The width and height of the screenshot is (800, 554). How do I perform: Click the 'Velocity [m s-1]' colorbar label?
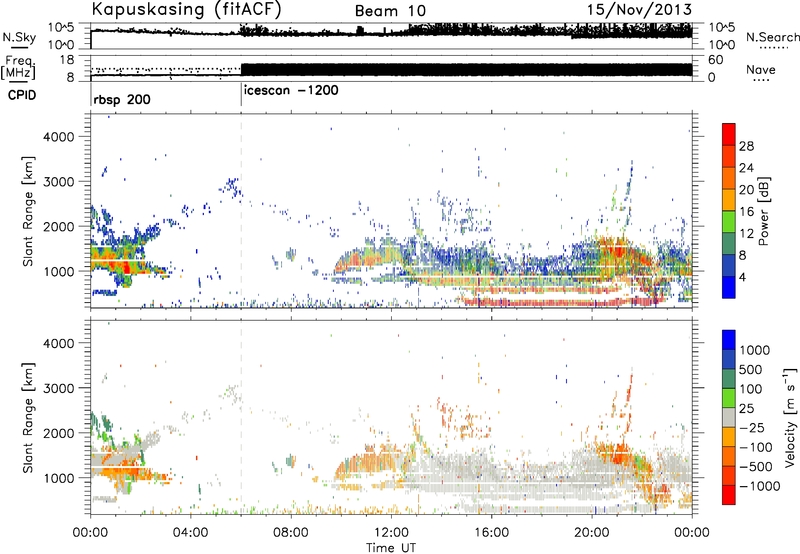pyautogui.click(x=790, y=417)
